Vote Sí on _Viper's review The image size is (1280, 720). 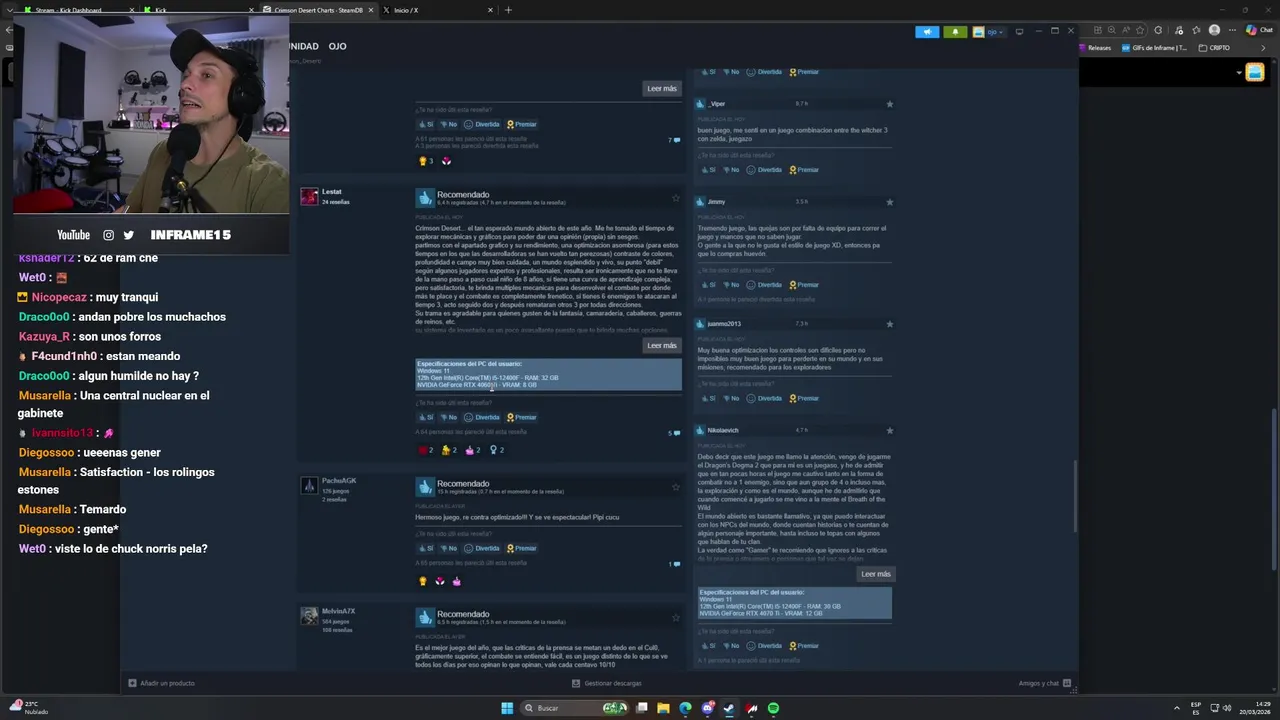pyautogui.click(x=708, y=170)
